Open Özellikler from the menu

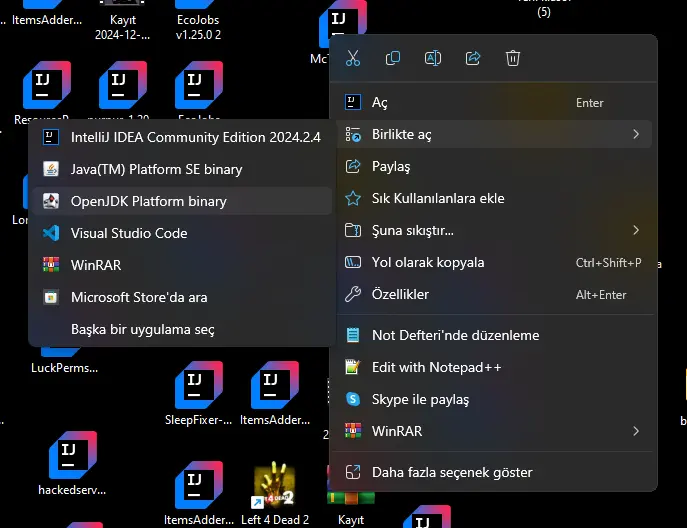[x=494, y=294]
